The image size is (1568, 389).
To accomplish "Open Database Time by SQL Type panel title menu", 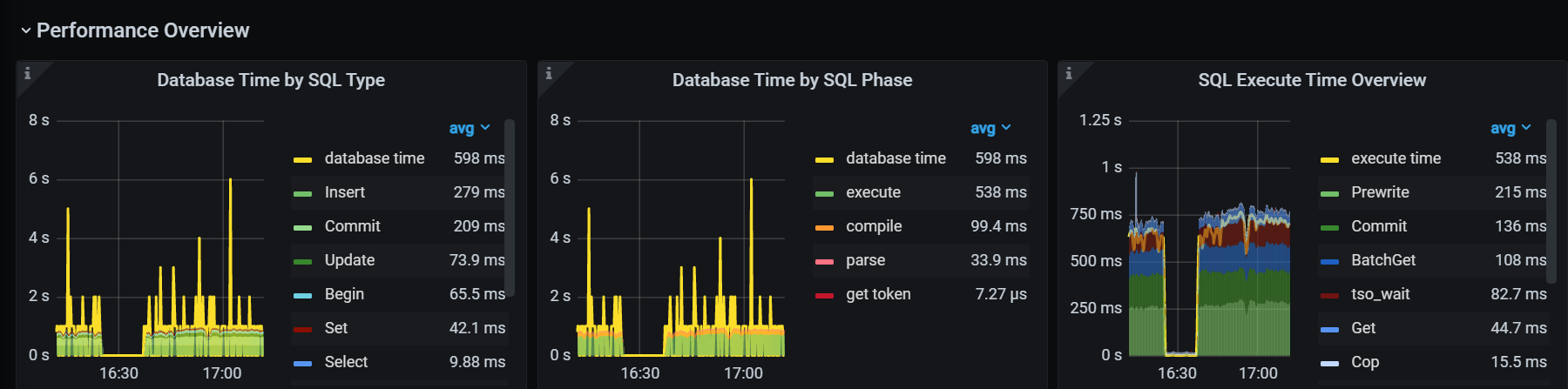I will (271, 80).
